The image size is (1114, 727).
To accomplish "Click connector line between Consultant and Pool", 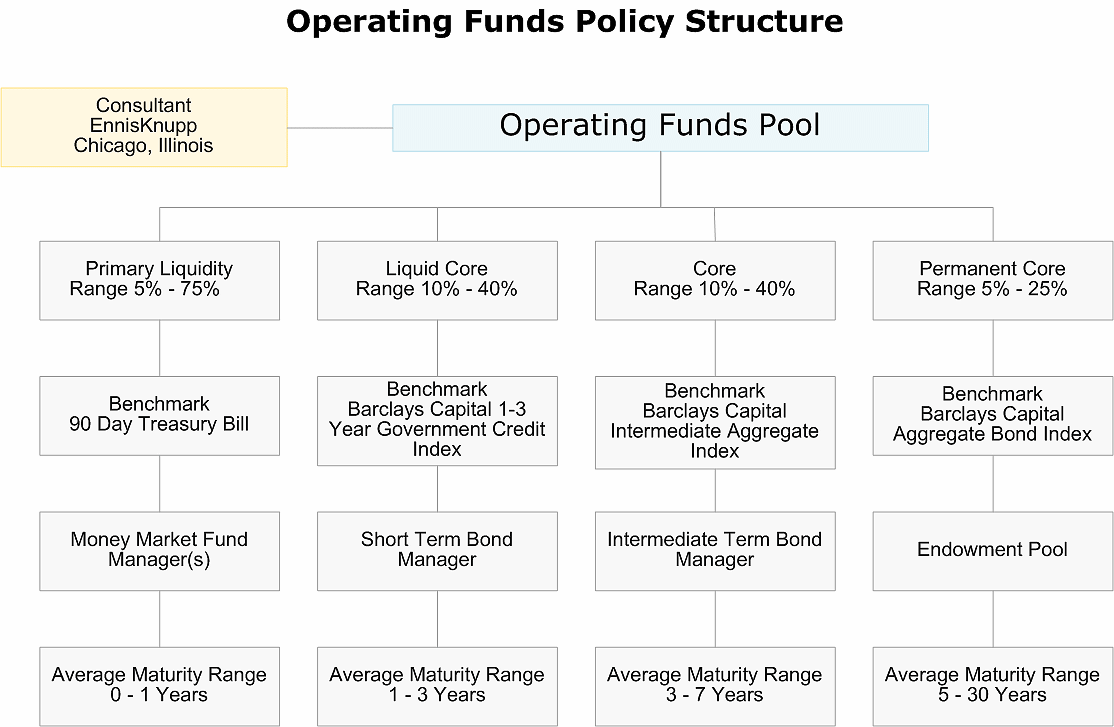I will click(340, 128).
